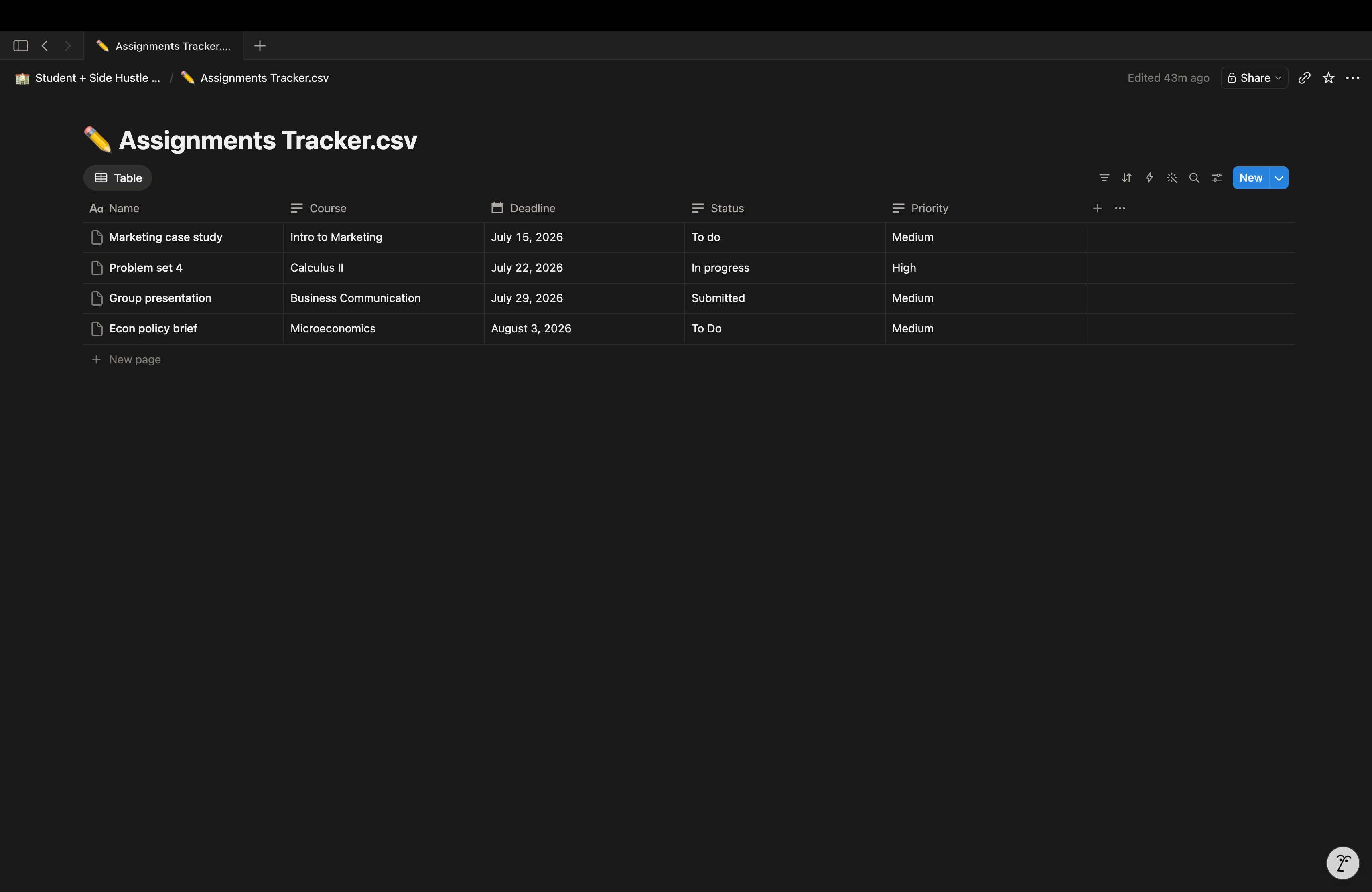Open property options (three dots) in the table header
The image size is (1372, 892).
(x=1120, y=208)
